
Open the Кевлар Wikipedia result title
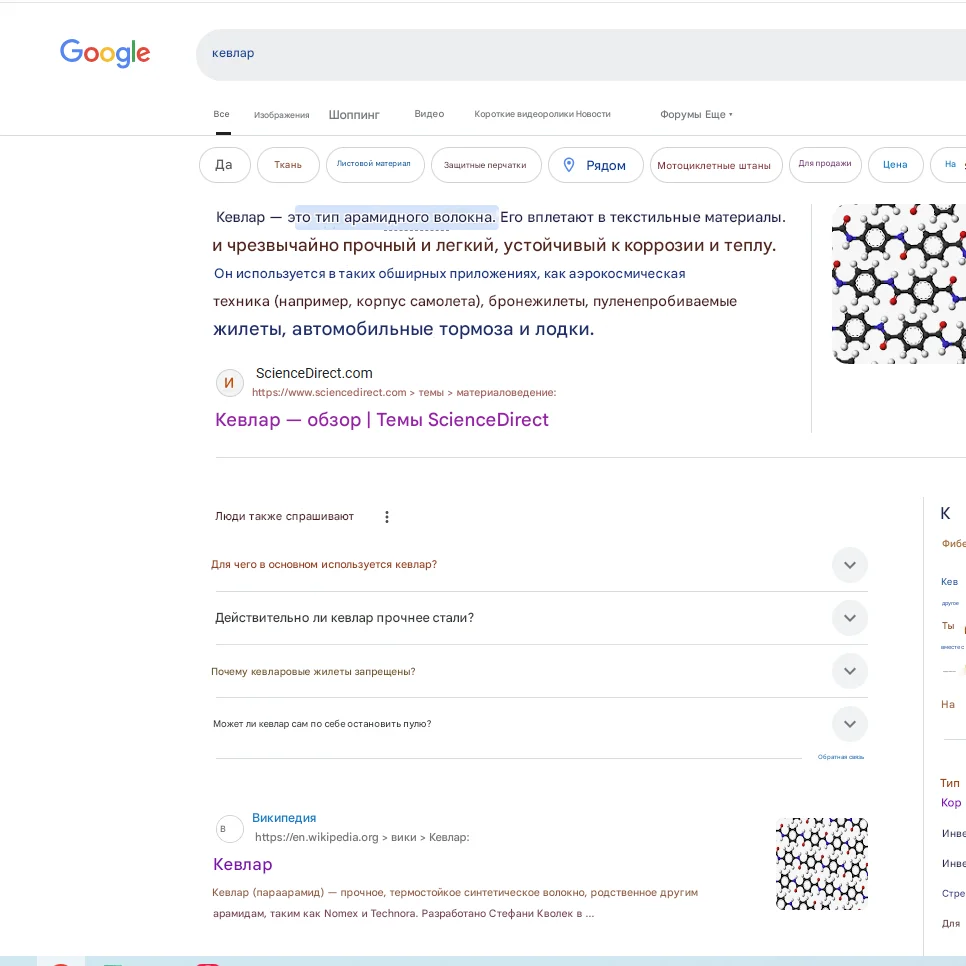(243, 864)
